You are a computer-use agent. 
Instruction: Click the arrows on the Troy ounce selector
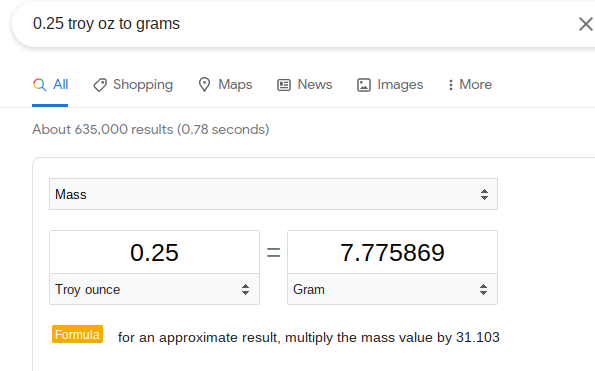click(246, 289)
